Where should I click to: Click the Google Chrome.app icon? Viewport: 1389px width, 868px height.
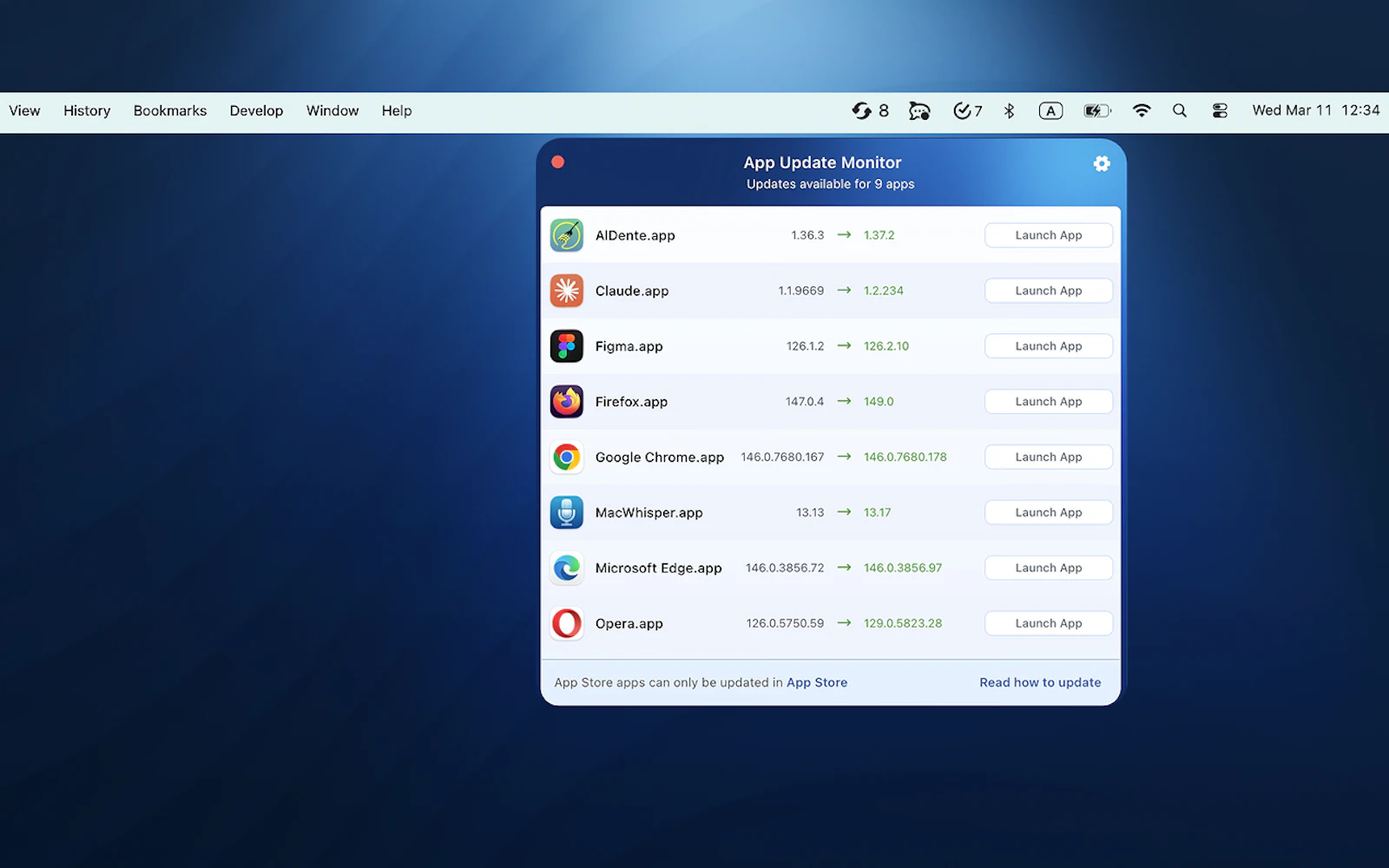click(566, 457)
